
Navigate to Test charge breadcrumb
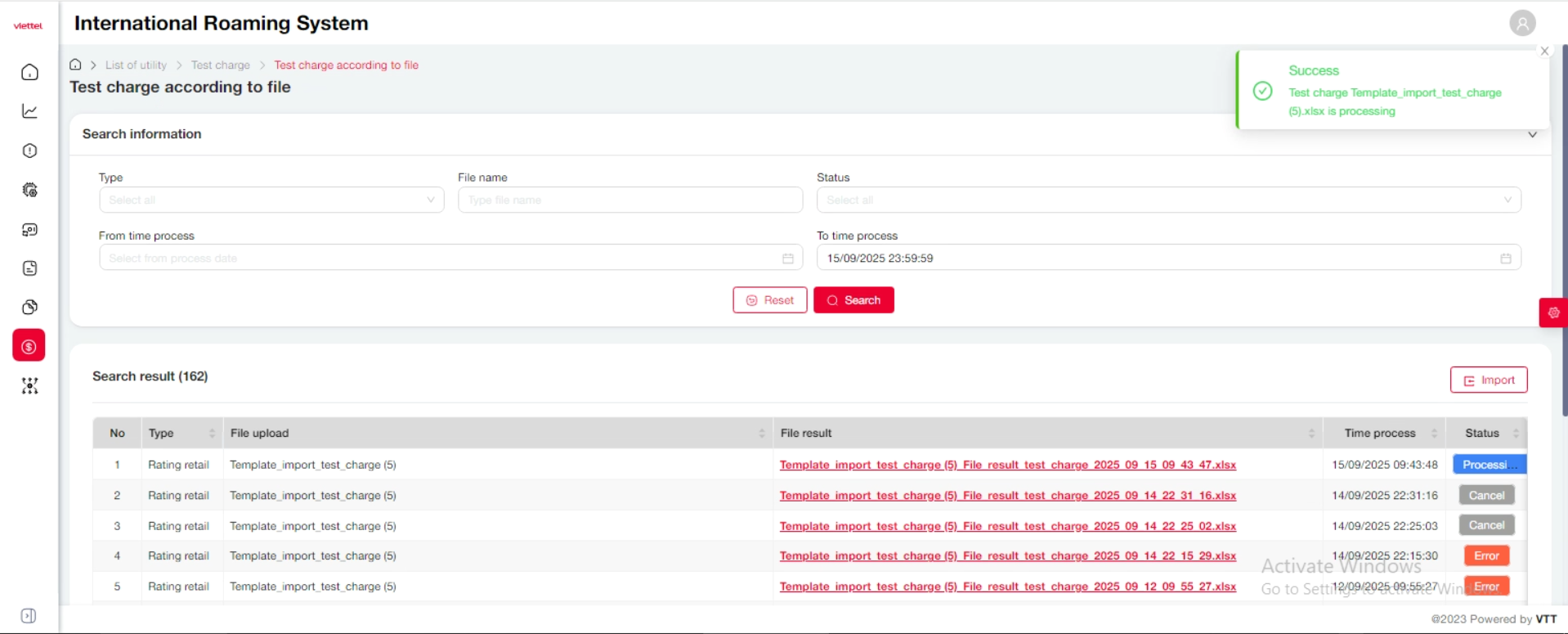(x=220, y=65)
